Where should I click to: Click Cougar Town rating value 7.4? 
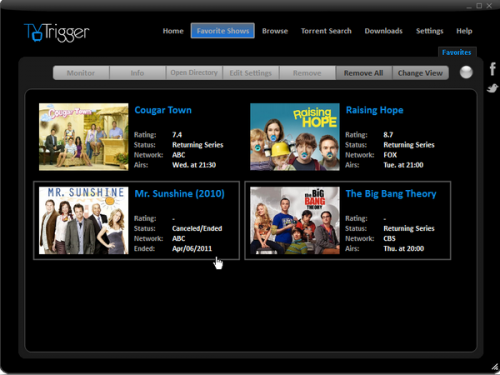click(x=177, y=135)
